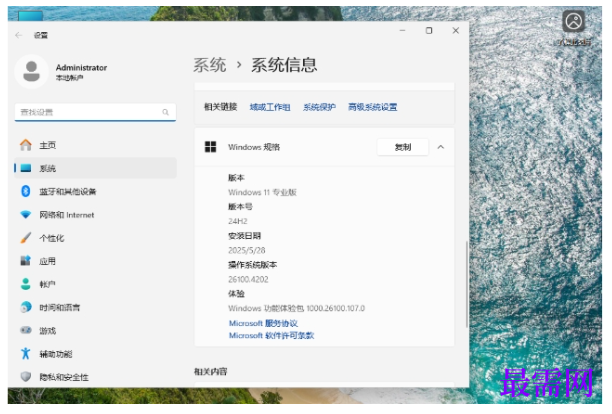Open the Microsoft 软件许可条款 link

[271, 336]
